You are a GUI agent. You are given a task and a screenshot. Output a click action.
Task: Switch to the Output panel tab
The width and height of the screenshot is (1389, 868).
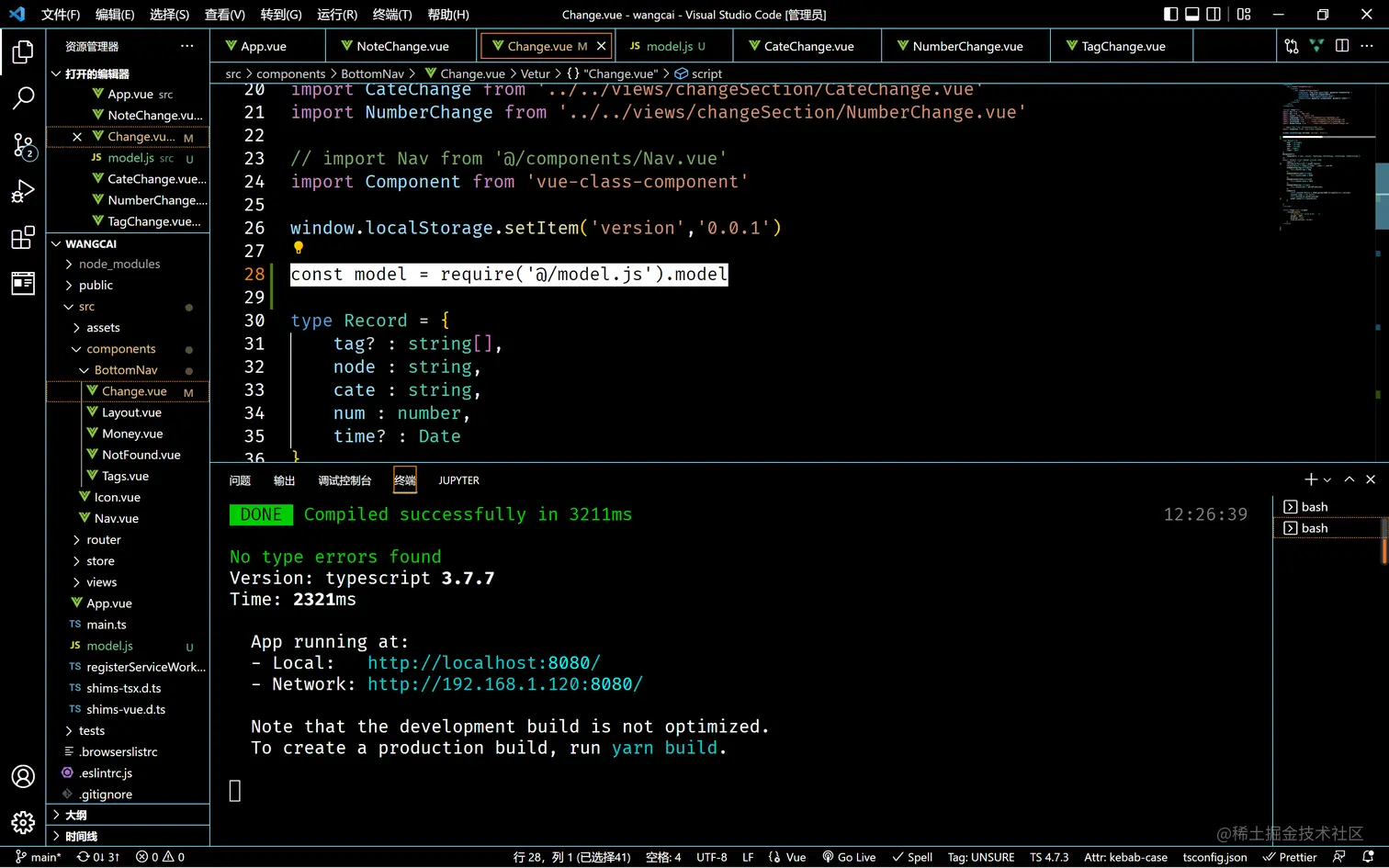[285, 480]
